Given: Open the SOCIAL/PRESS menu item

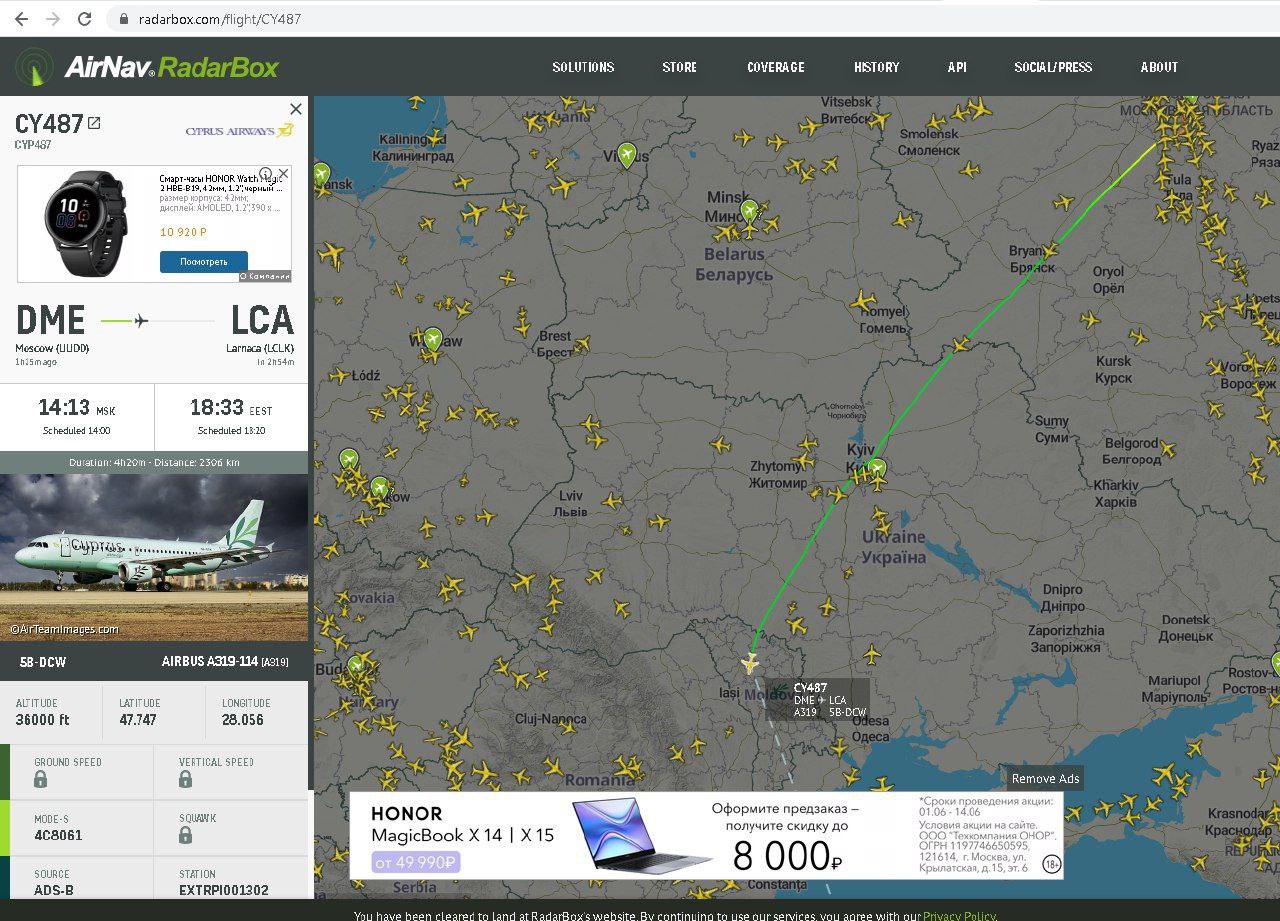Looking at the screenshot, I should click(x=1053, y=67).
